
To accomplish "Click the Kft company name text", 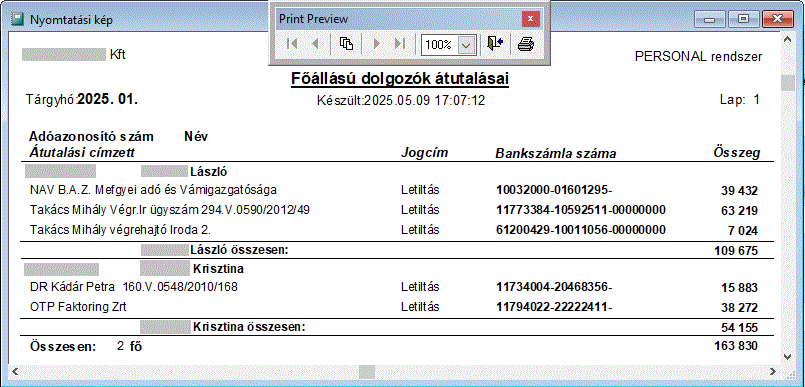I will [x=118, y=55].
